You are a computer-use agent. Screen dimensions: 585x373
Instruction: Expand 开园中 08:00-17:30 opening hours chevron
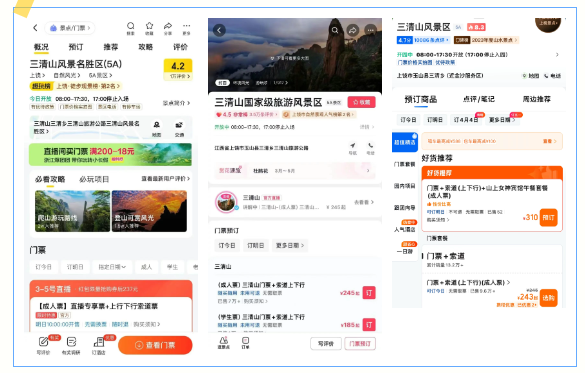click(x=557, y=54)
